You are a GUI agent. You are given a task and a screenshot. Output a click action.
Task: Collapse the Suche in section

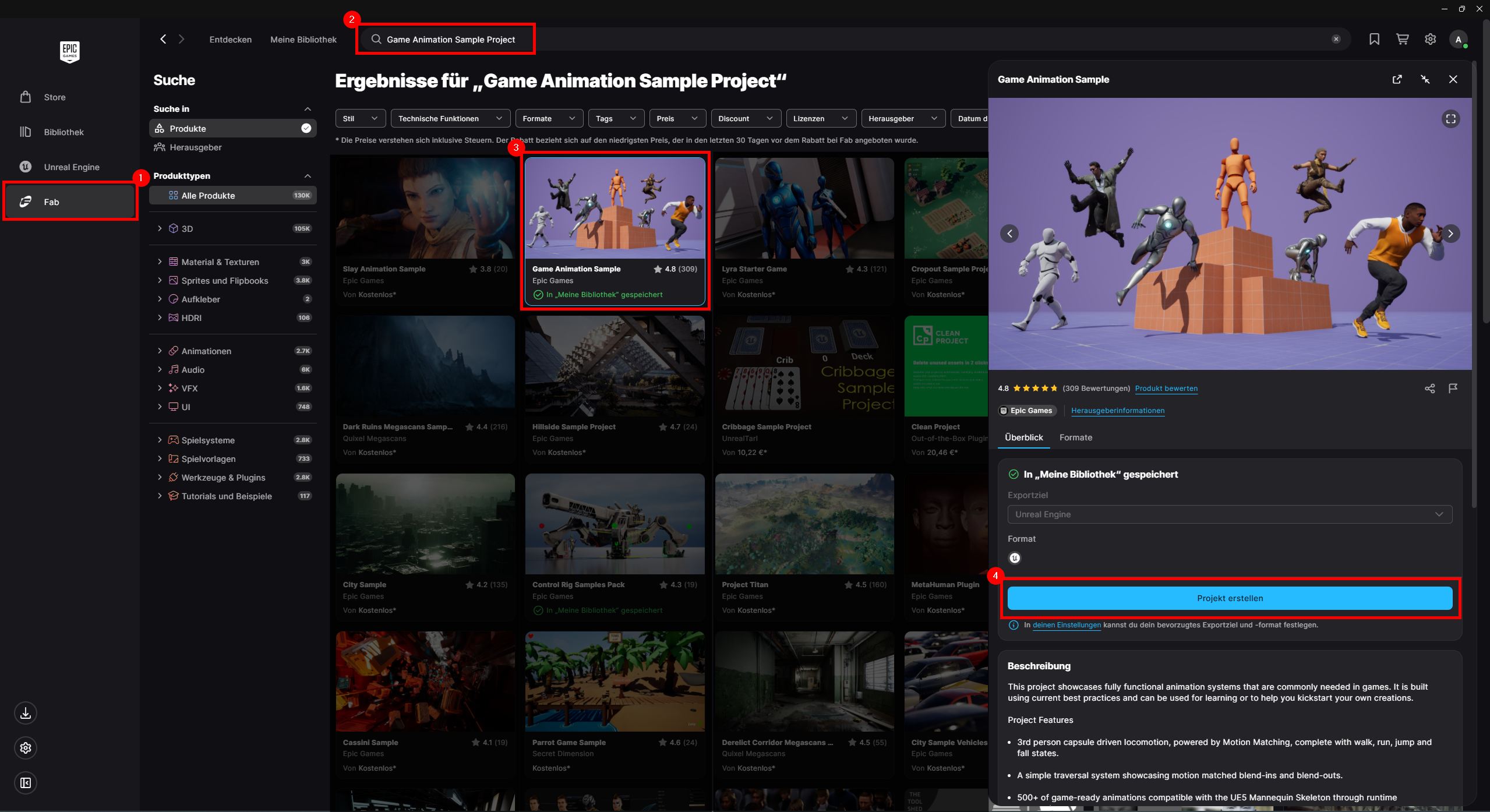308,109
